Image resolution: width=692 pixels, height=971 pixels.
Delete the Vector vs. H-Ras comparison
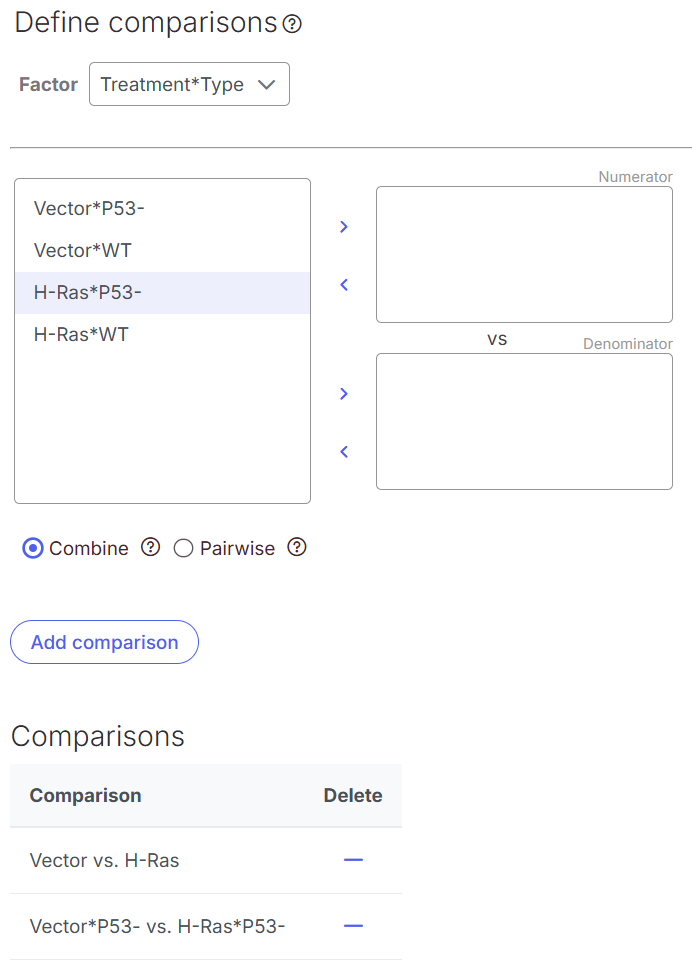353,860
